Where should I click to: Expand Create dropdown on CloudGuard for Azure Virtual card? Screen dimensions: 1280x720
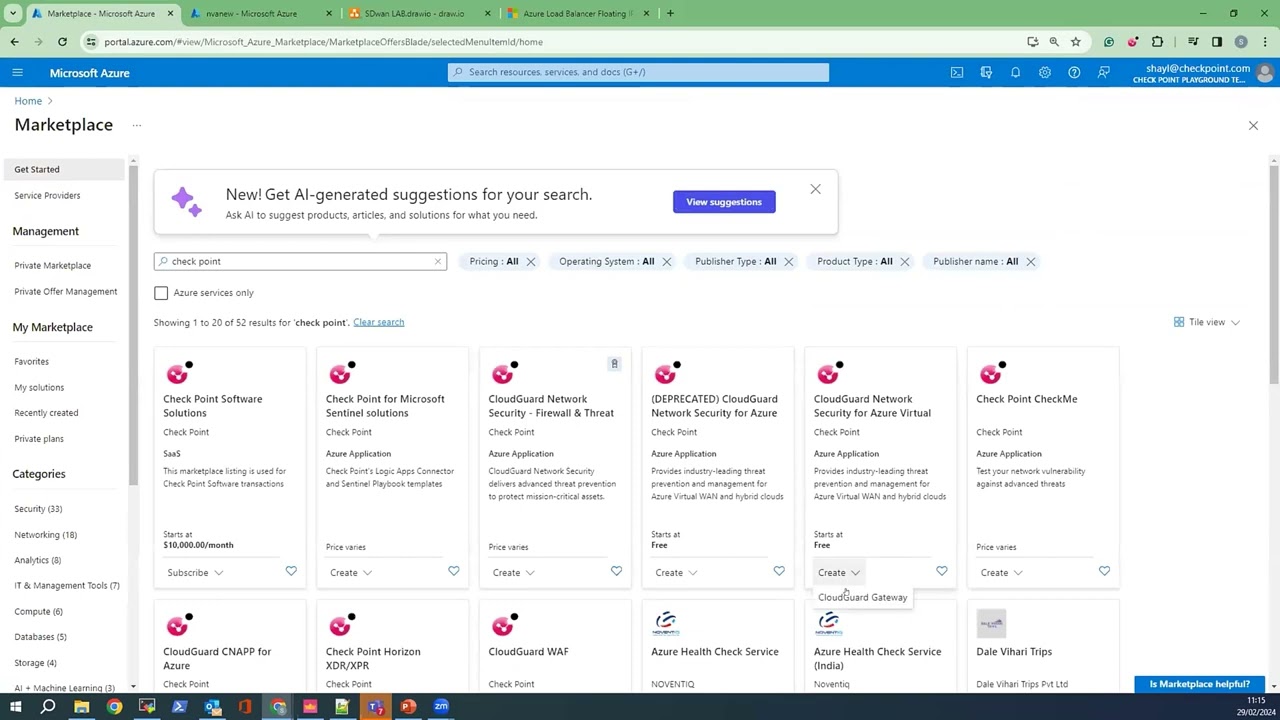pos(839,573)
